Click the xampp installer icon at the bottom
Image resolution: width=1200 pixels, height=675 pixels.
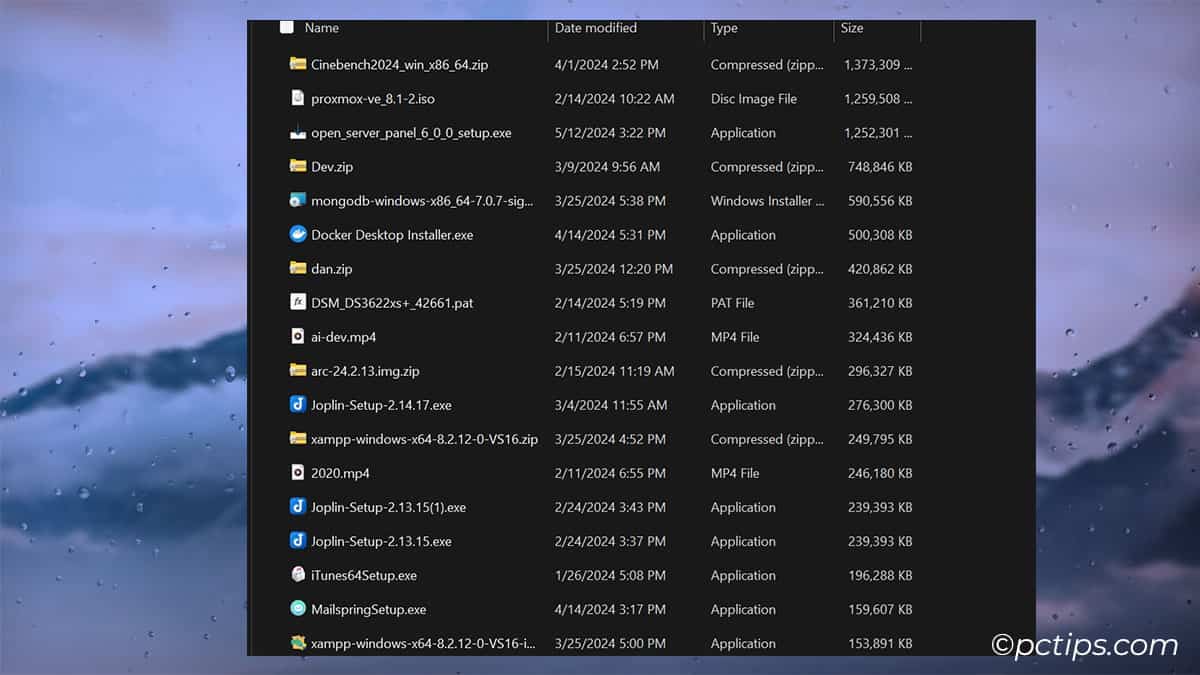tap(298, 643)
